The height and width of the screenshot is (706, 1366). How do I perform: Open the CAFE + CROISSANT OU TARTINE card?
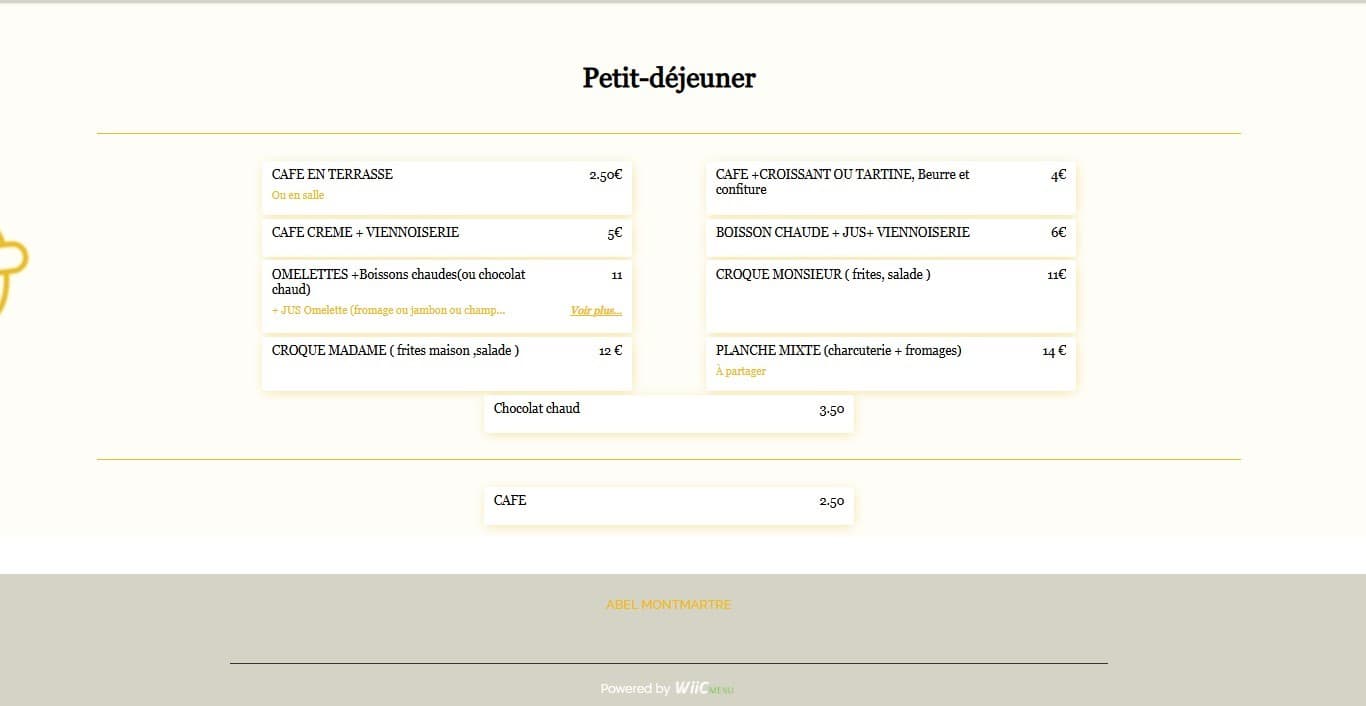[890, 186]
